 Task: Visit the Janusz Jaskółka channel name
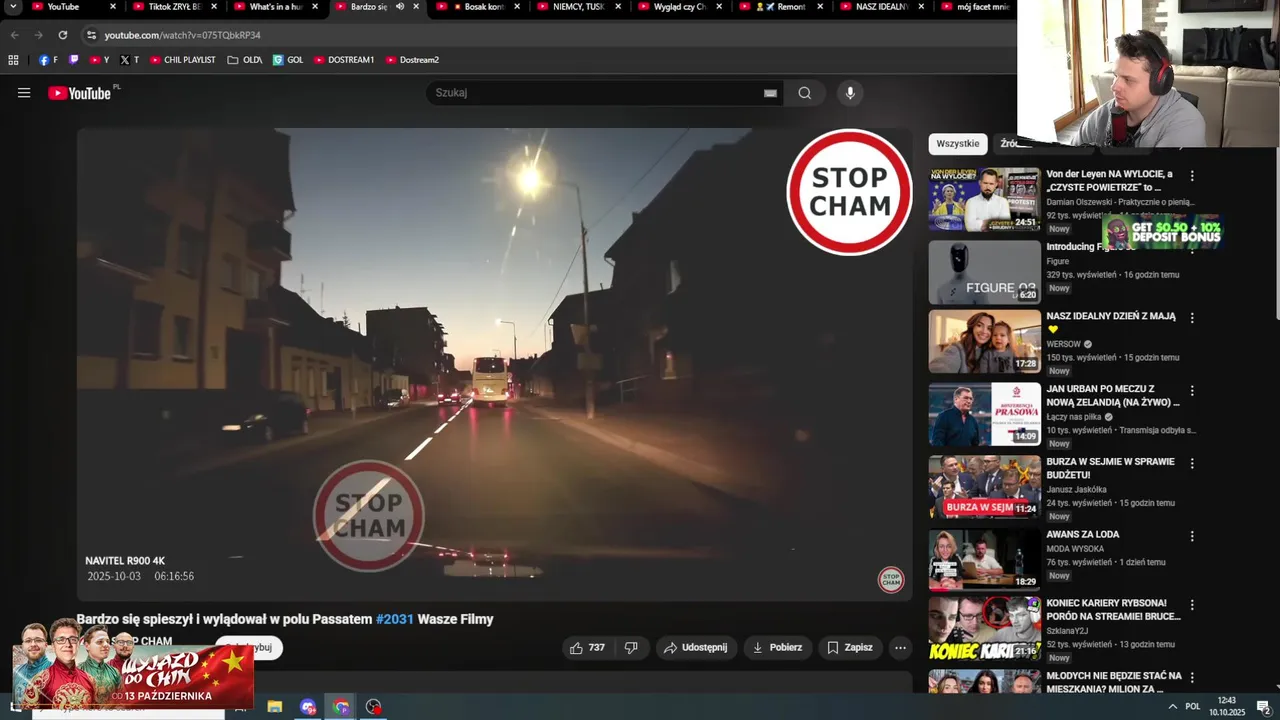tap(1076, 490)
